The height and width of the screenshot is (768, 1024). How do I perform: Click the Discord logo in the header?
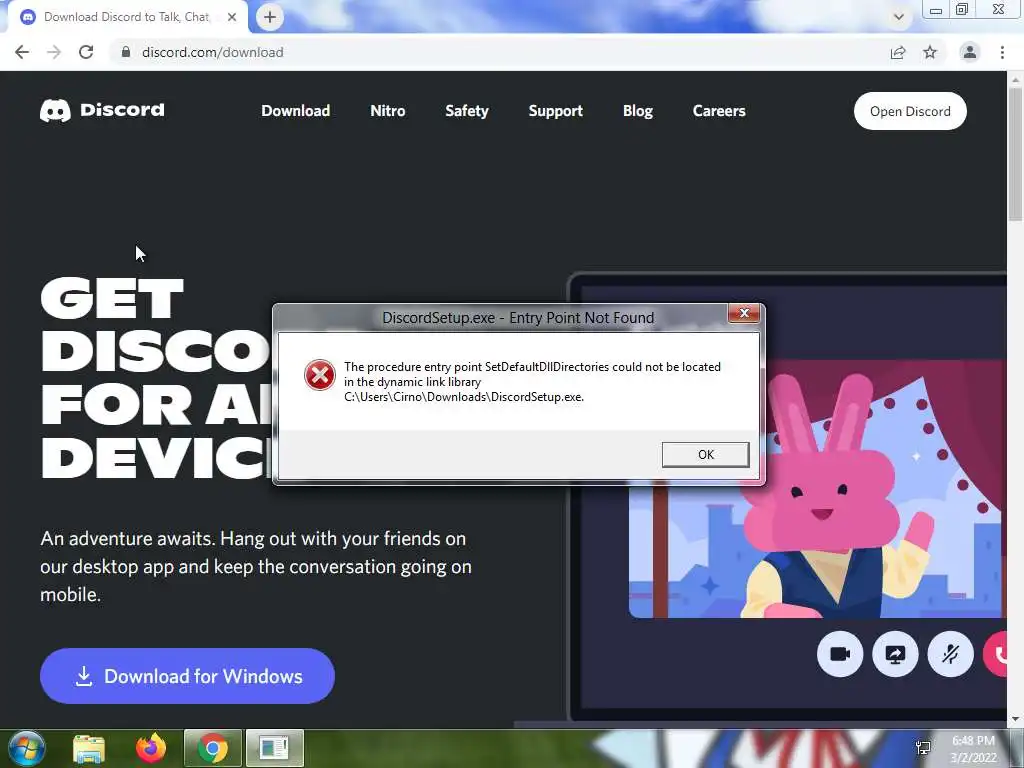click(103, 110)
